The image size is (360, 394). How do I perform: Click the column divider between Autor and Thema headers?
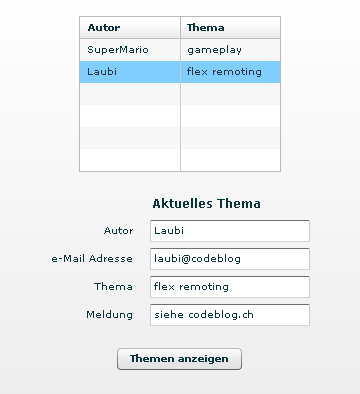pyautogui.click(x=180, y=28)
